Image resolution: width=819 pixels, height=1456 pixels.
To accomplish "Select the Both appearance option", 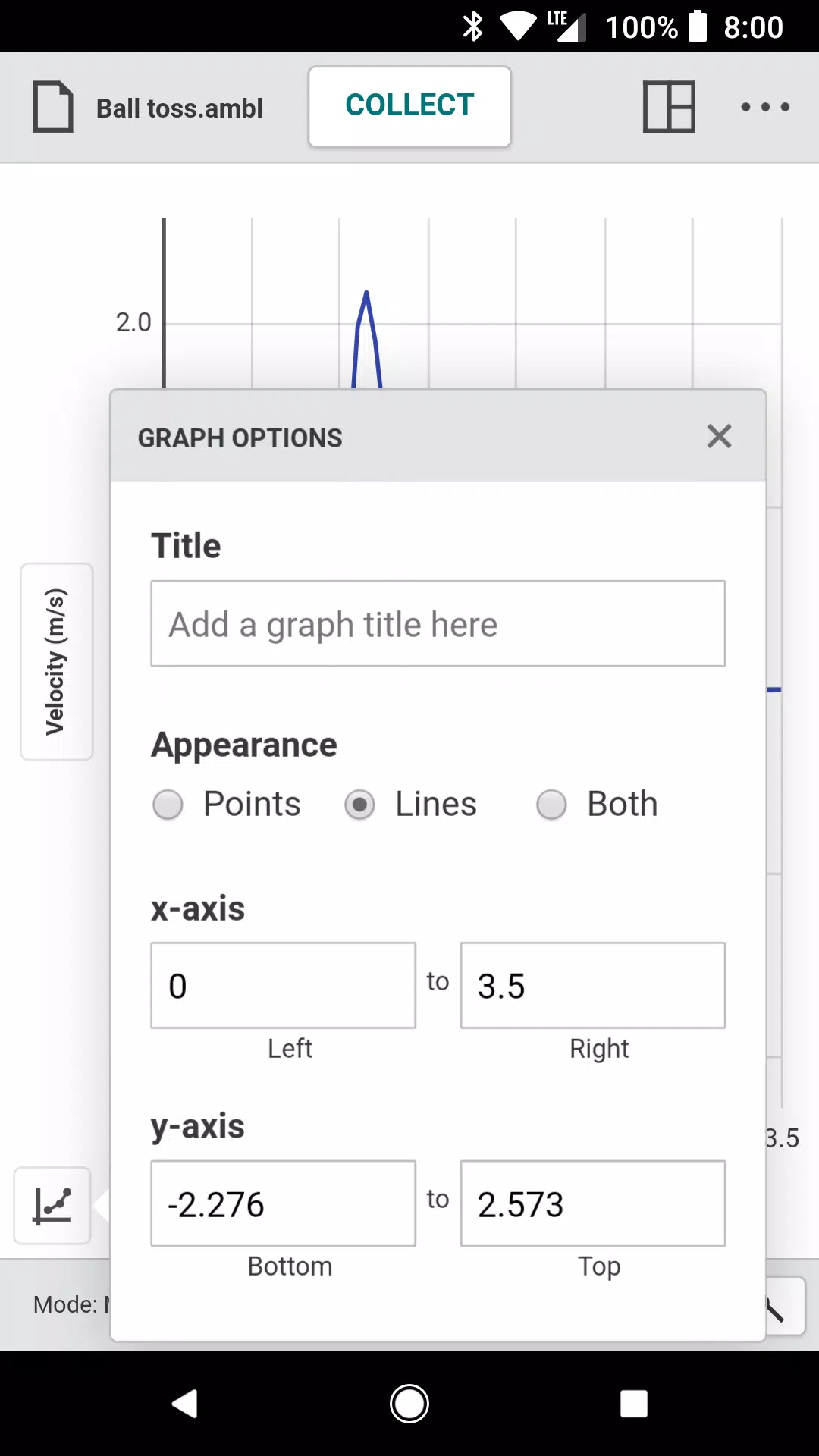I will click(597, 805).
